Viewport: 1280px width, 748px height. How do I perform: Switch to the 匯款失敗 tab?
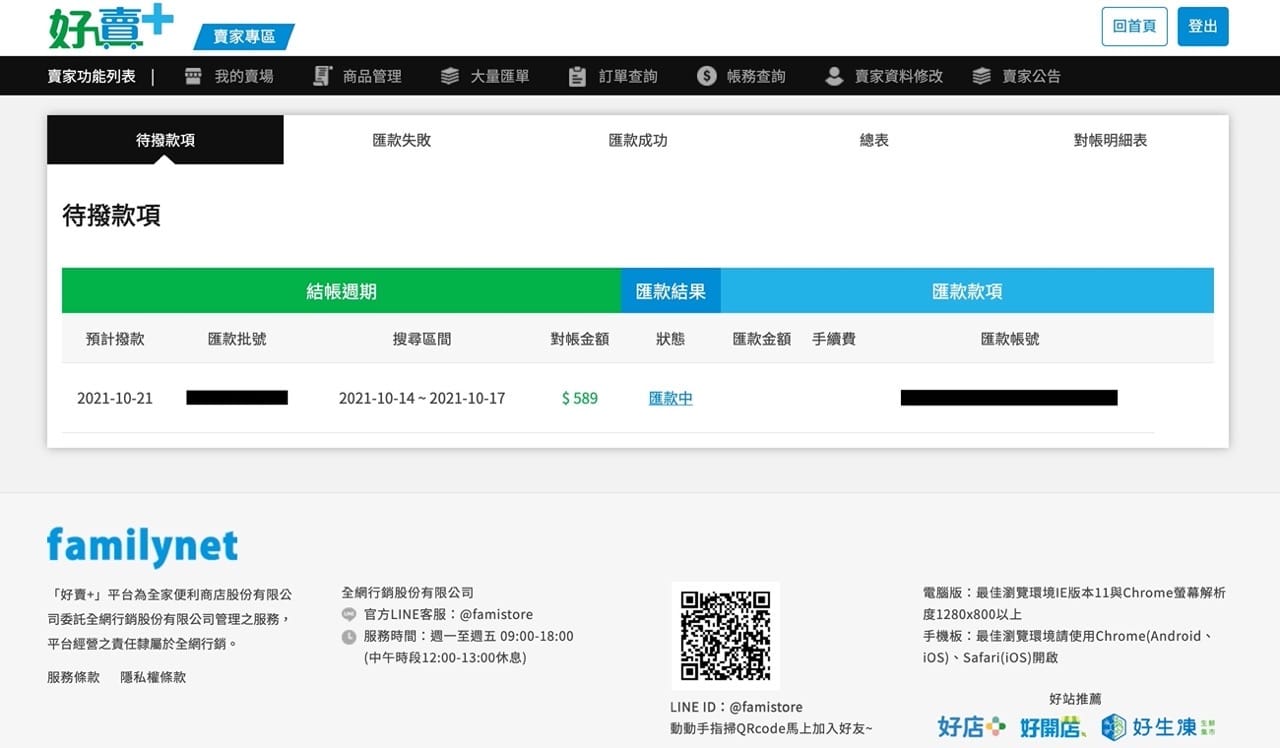point(402,140)
